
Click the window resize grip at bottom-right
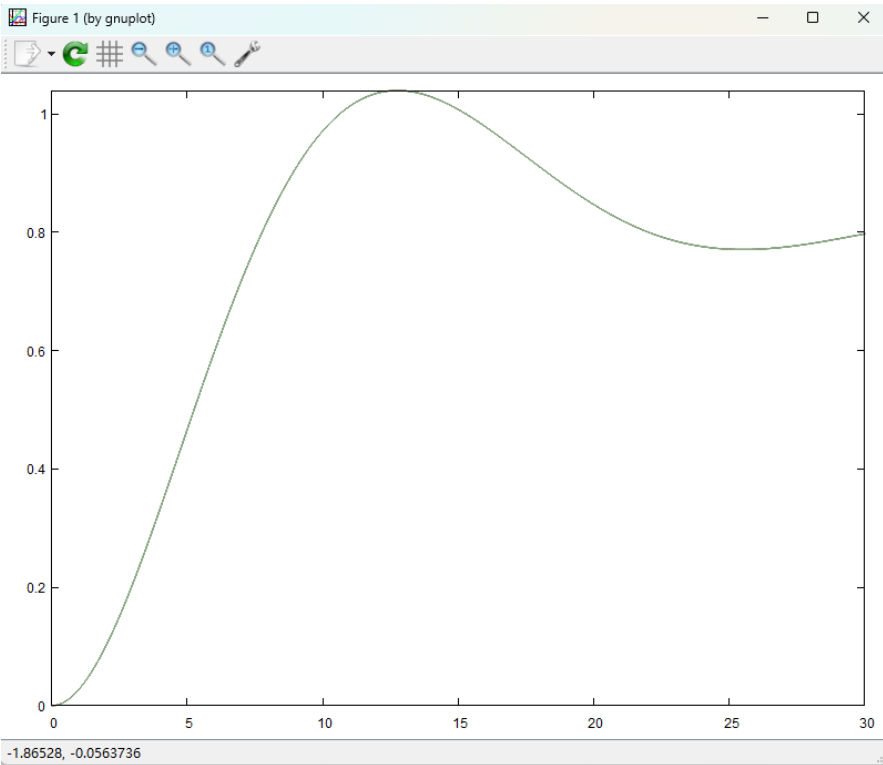876,758
